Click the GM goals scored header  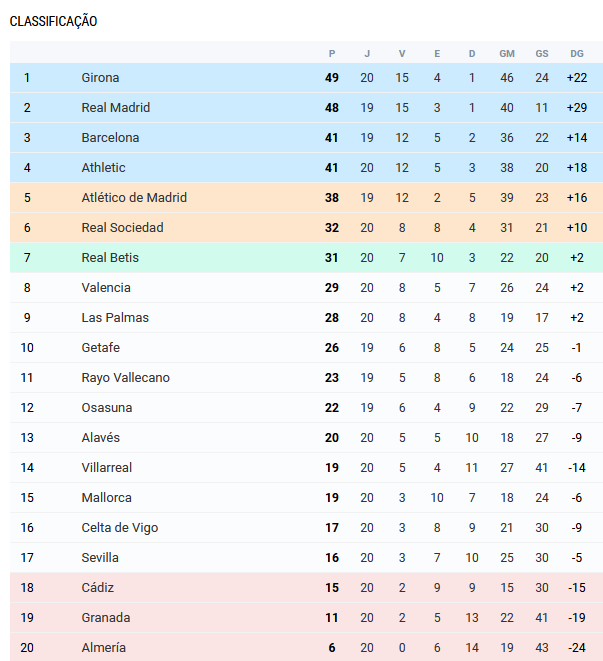[507, 53]
